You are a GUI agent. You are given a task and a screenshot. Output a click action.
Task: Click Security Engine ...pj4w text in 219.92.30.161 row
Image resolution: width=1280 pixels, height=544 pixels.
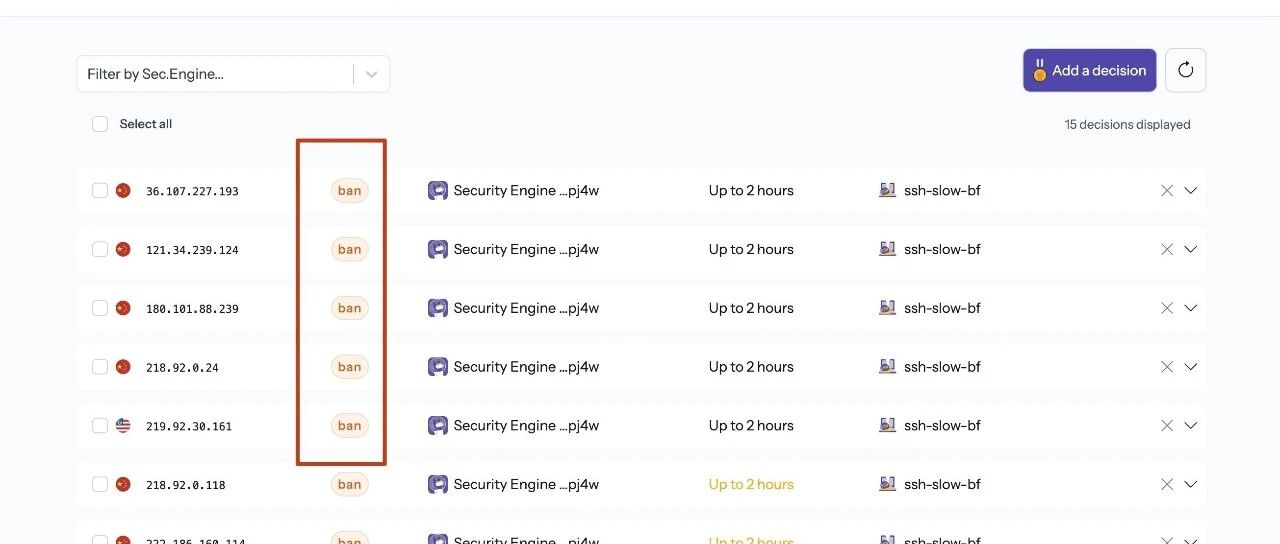(526, 425)
